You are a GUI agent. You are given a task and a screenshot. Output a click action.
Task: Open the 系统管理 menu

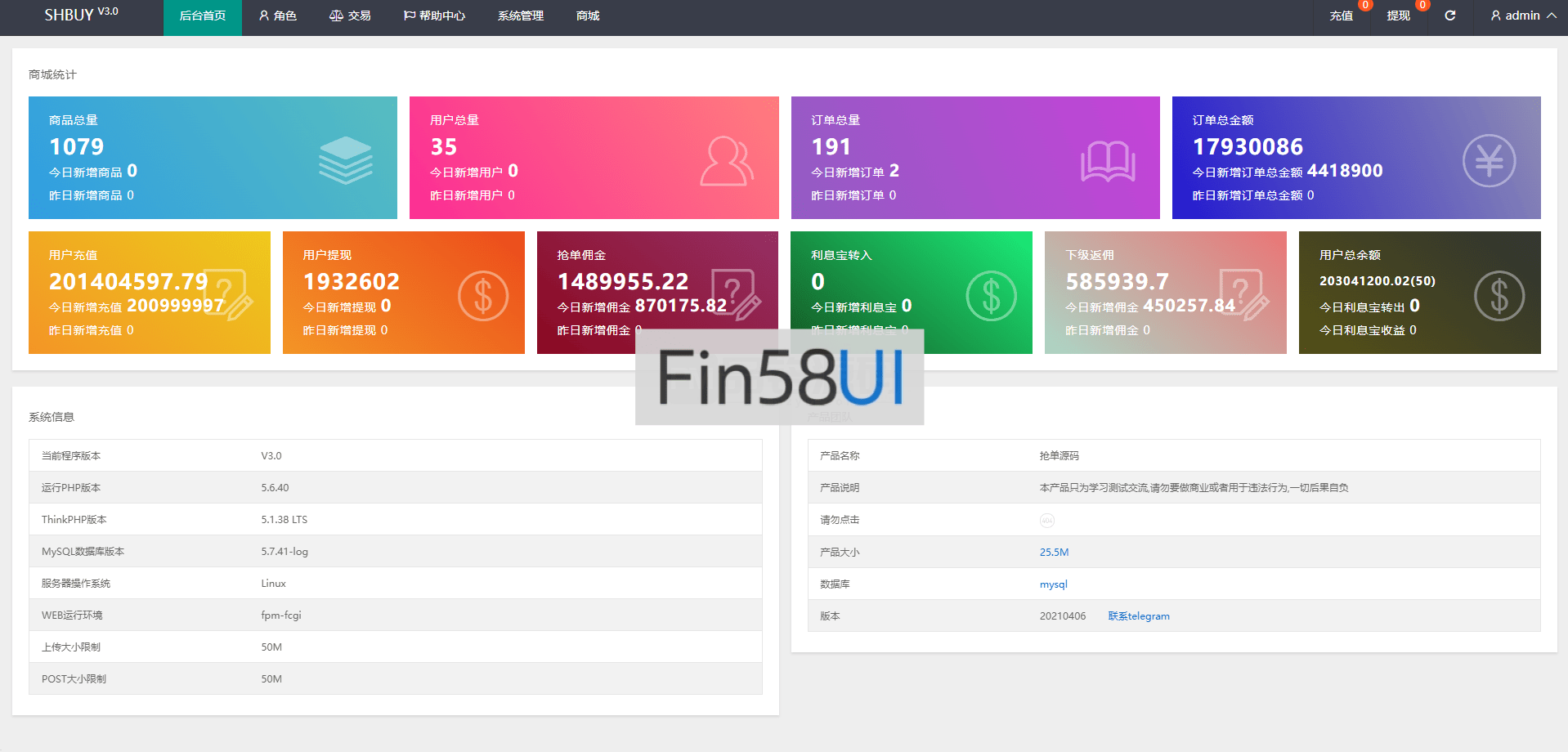(x=521, y=16)
